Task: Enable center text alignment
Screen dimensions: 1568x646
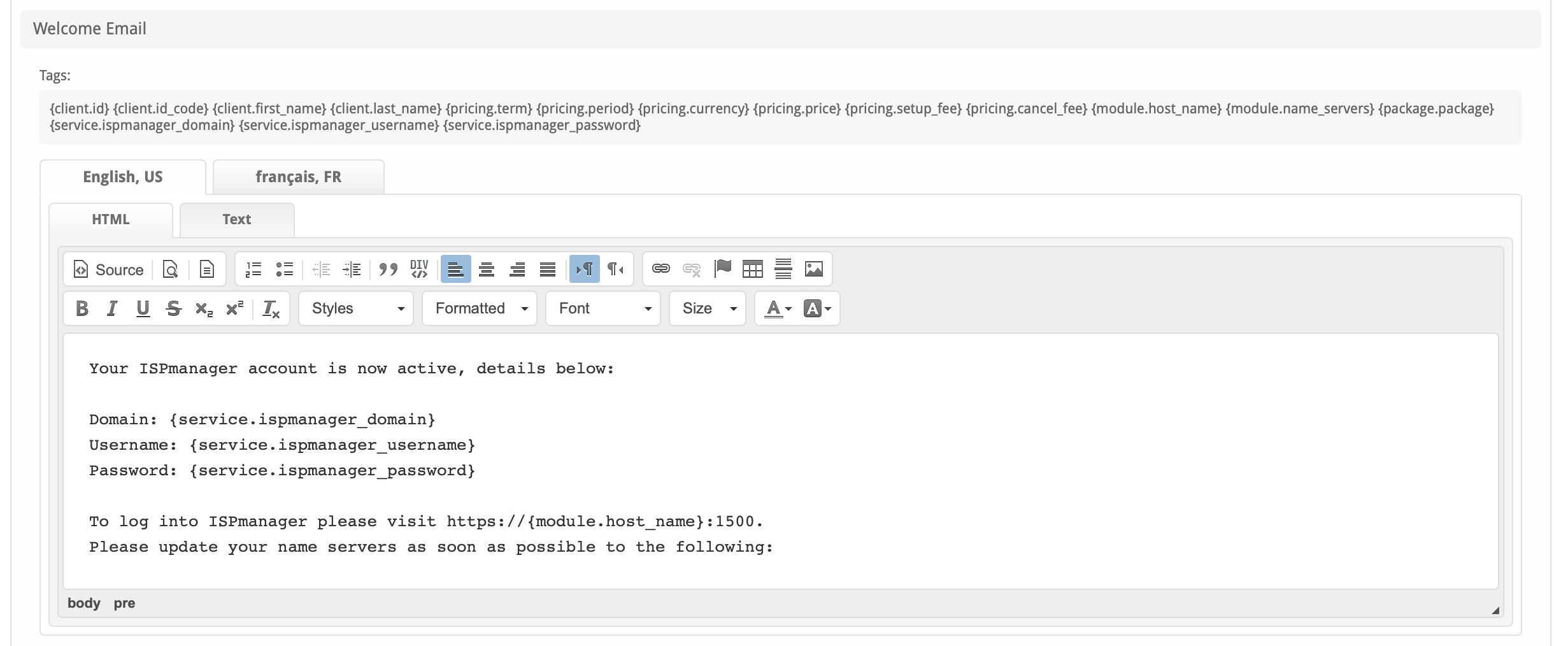Action: (x=487, y=269)
